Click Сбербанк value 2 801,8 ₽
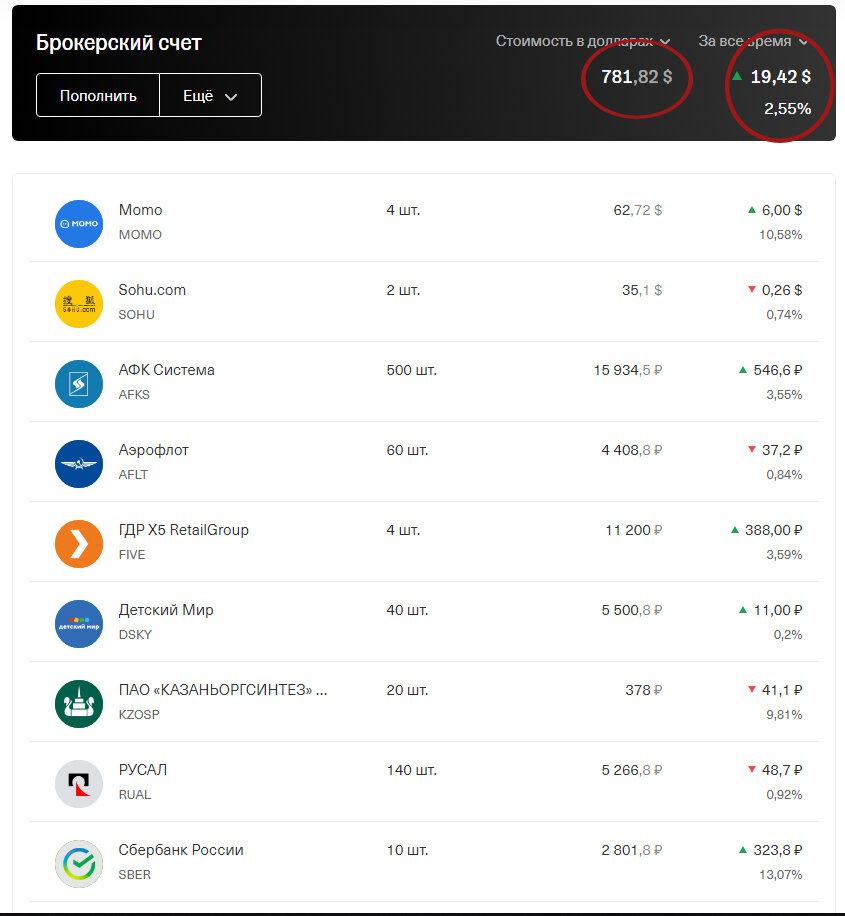Viewport: 845px width, 916px height. click(x=632, y=851)
